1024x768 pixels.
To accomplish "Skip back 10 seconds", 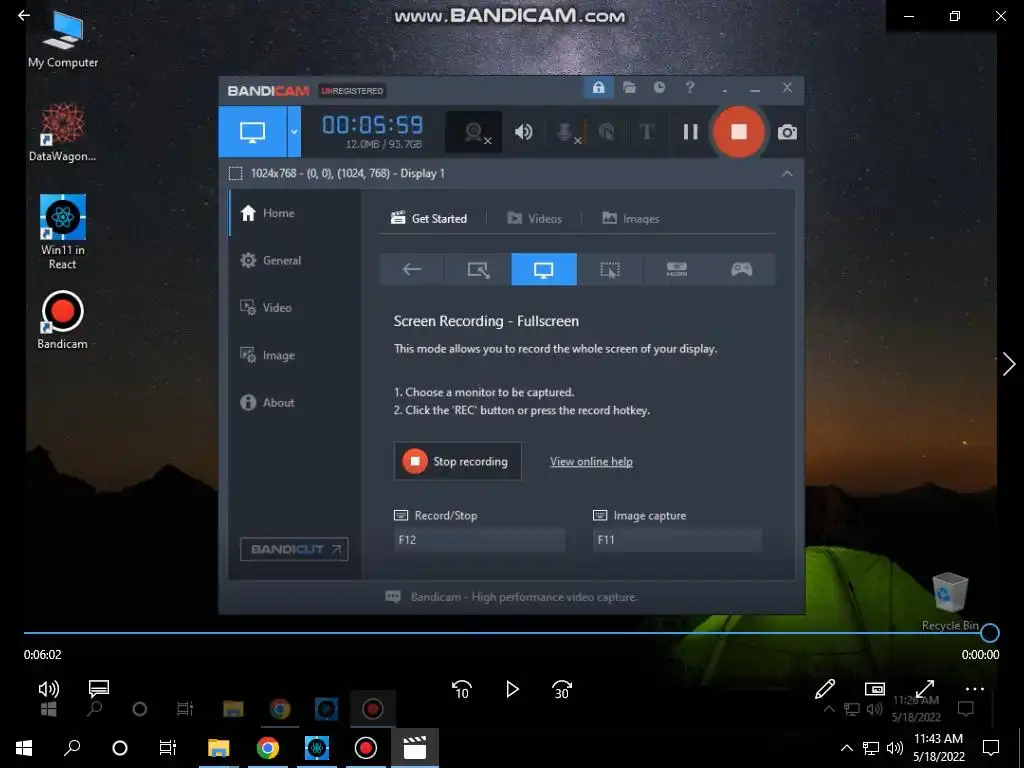I will pos(462,689).
